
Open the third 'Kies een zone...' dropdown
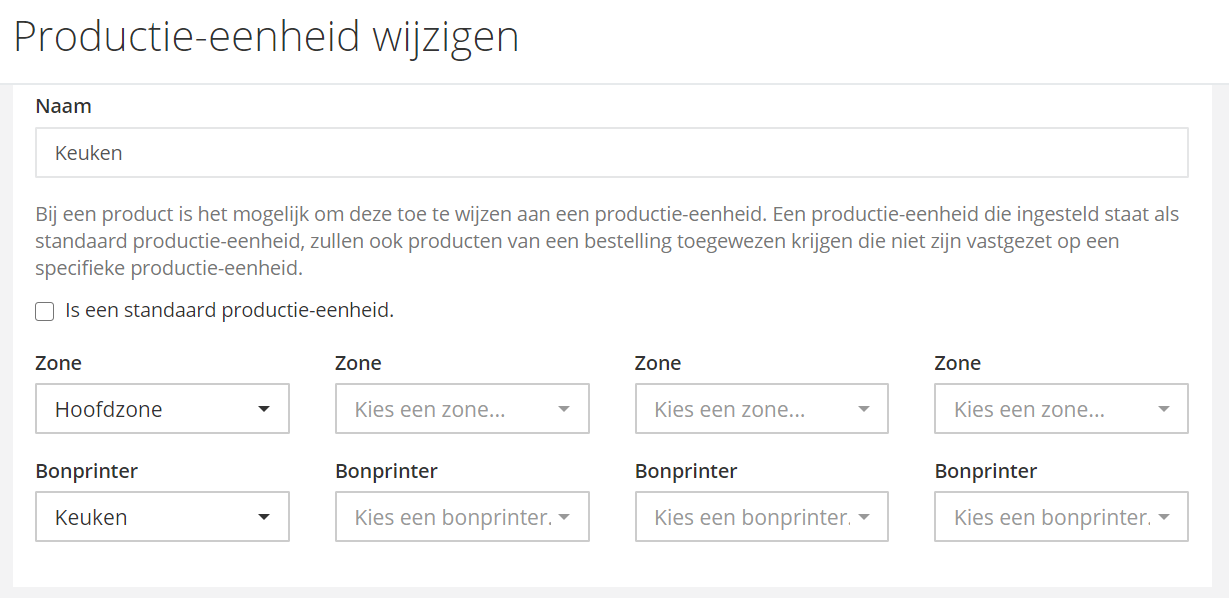click(761, 409)
